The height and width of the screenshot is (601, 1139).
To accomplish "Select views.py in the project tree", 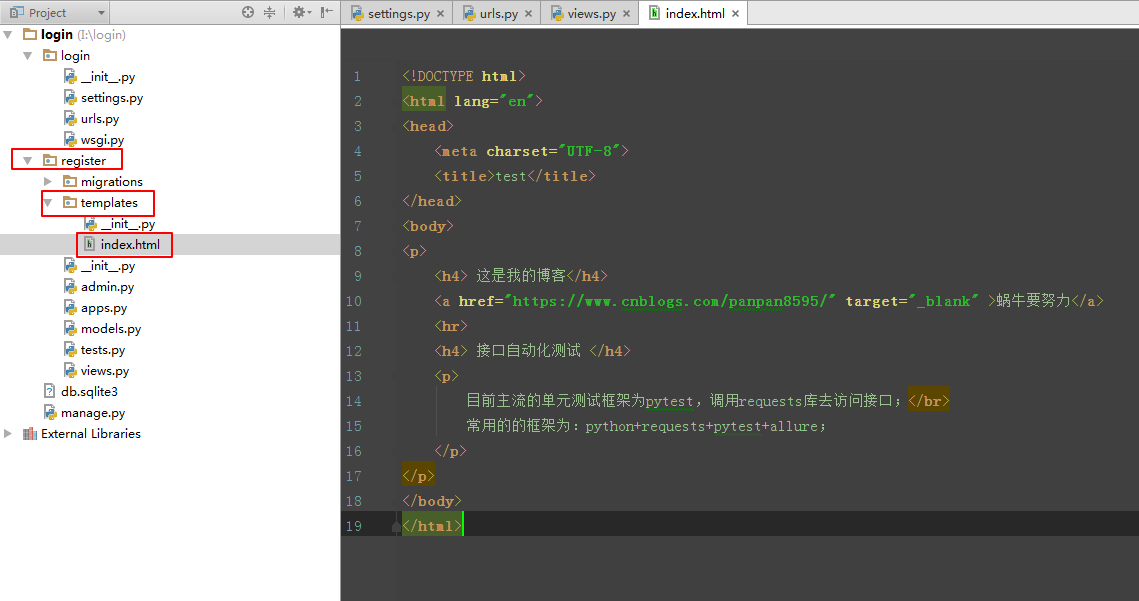I will pos(97,371).
